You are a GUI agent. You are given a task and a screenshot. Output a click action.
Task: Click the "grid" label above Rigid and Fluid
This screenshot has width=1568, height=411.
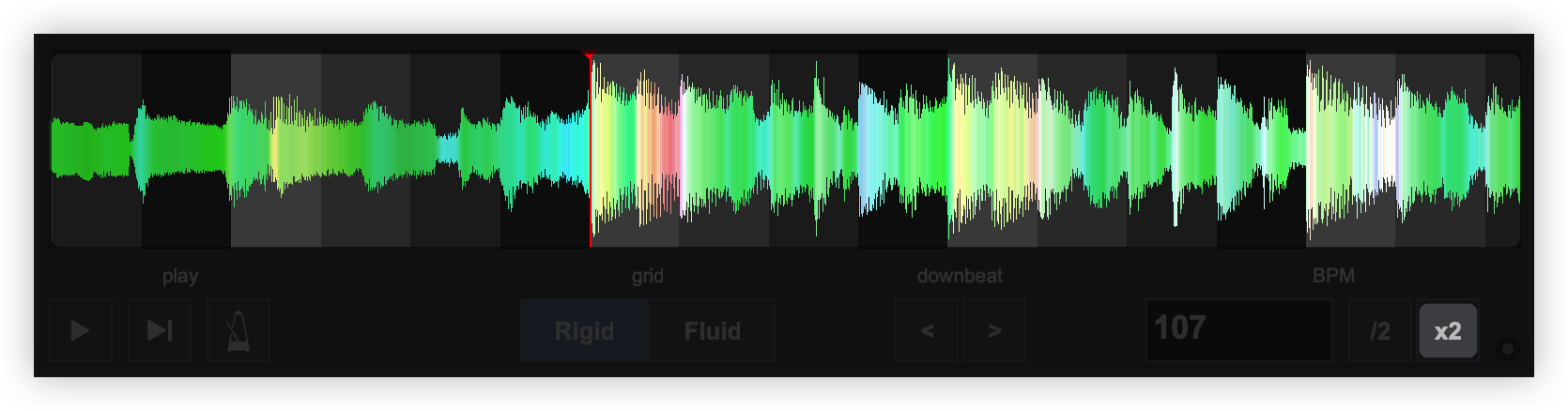point(647,276)
